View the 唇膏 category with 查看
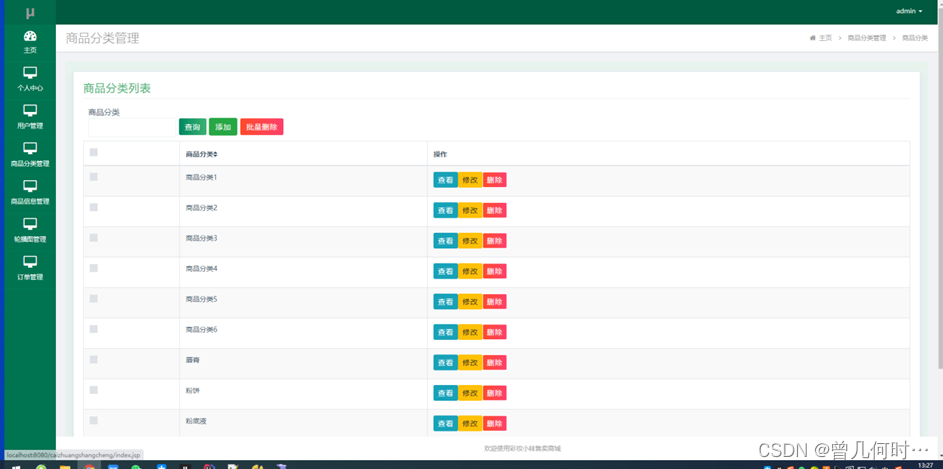This screenshot has width=943, height=469. click(445, 363)
